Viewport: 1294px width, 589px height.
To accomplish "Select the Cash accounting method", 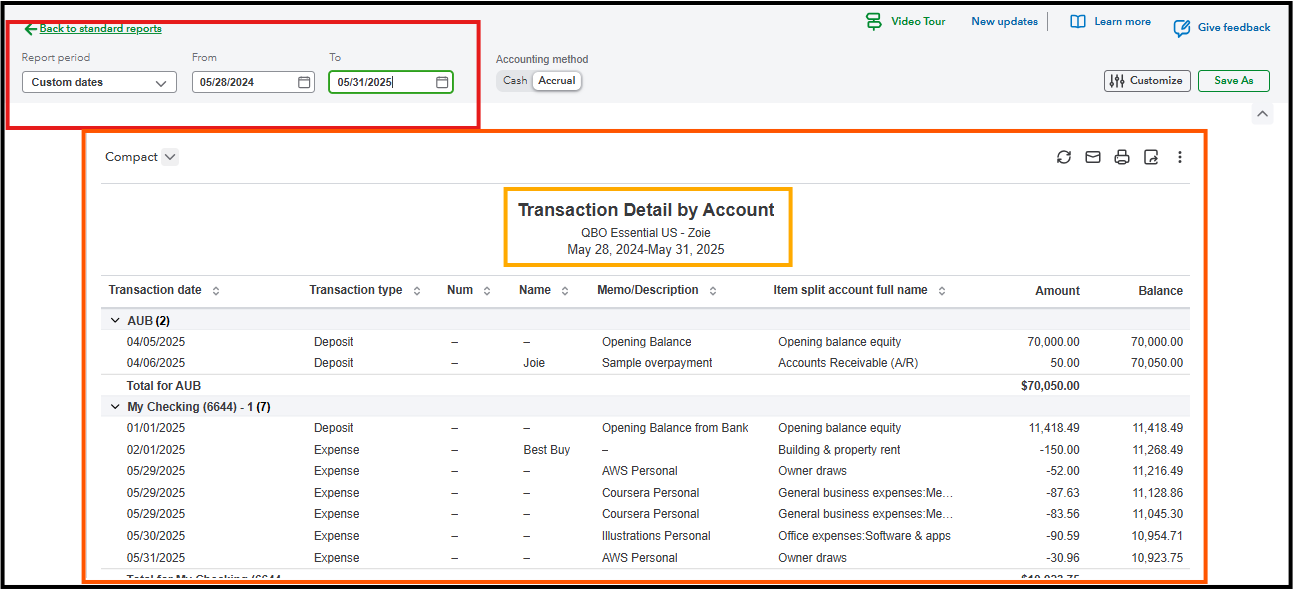I will [x=515, y=81].
